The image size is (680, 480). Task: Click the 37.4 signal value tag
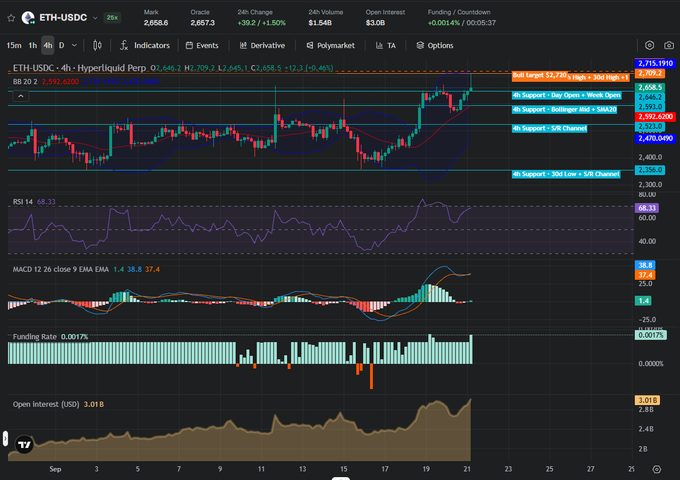(x=645, y=275)
